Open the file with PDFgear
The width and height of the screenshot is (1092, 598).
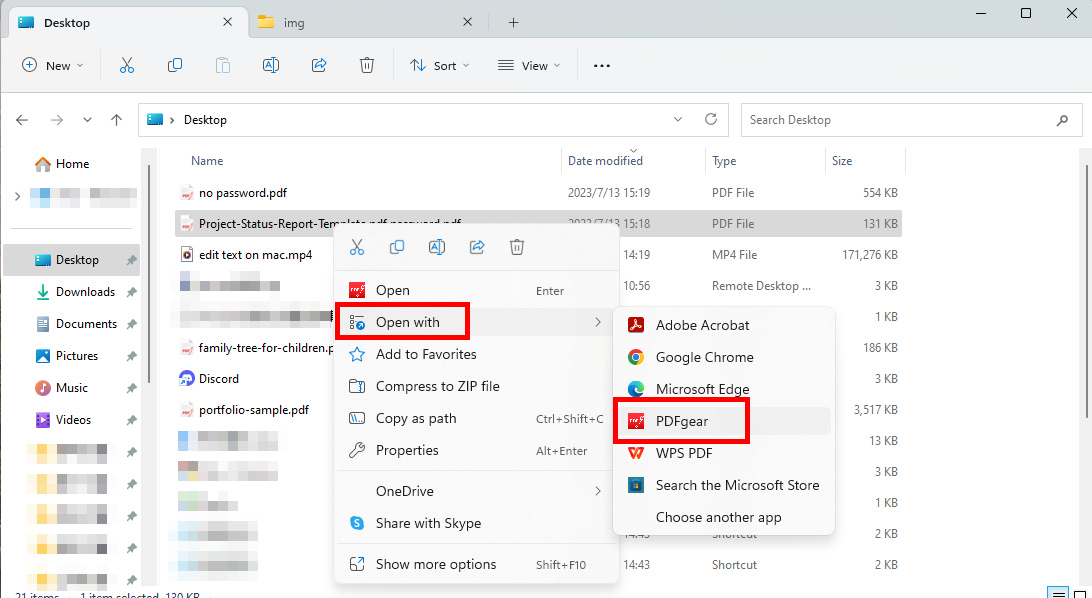[x=681, y=421]
